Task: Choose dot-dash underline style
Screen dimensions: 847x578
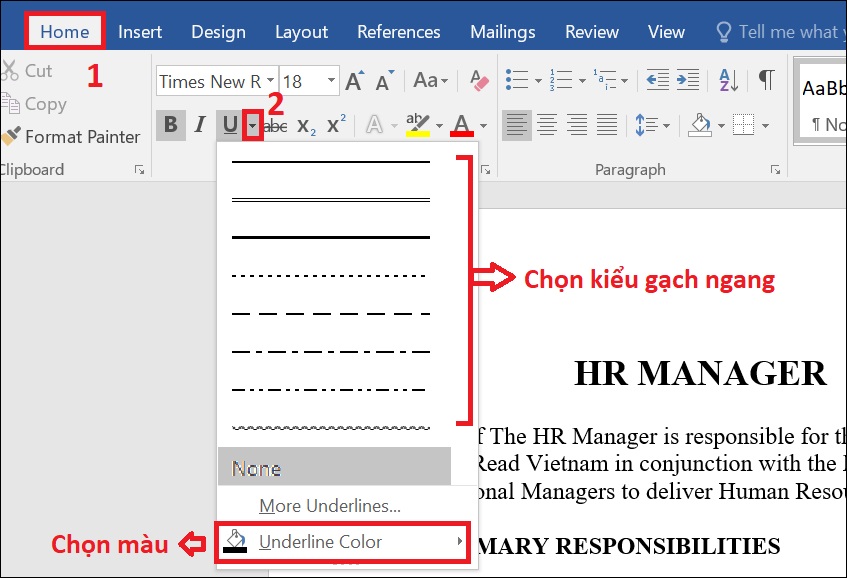Action: (331, 352)
